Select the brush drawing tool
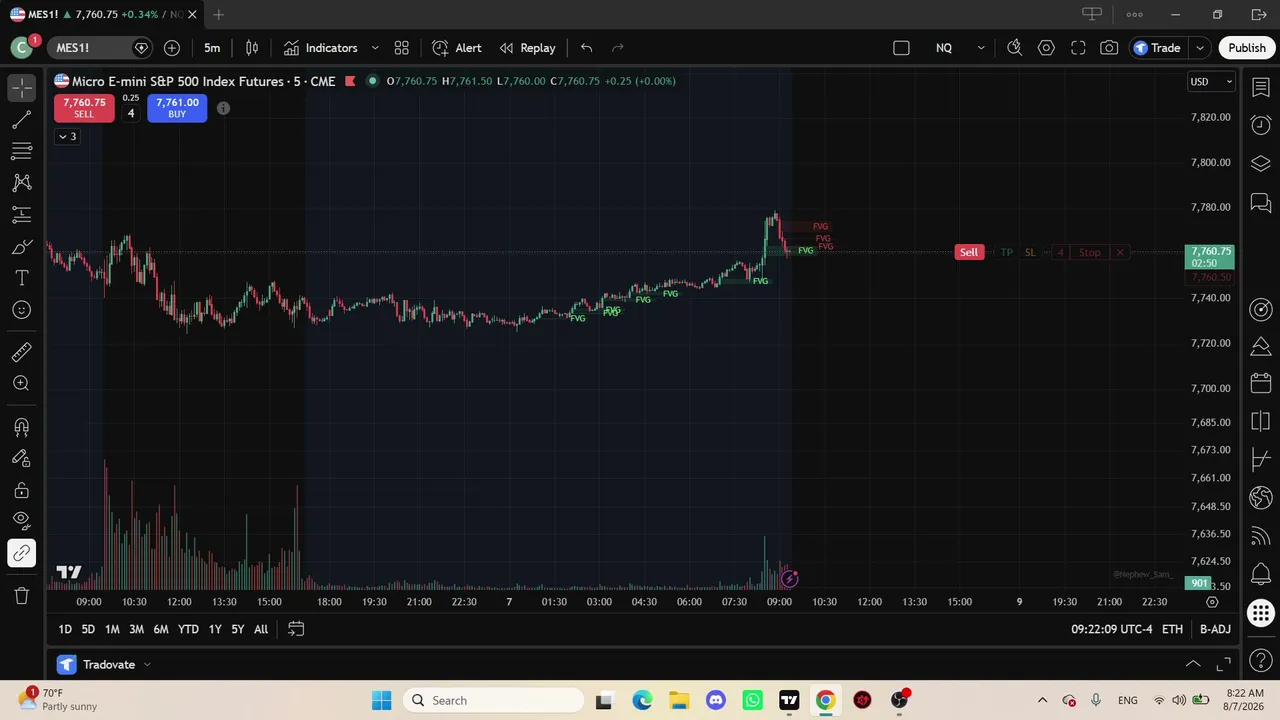Viewport: 1280px width, 720px height. (22, 247)
